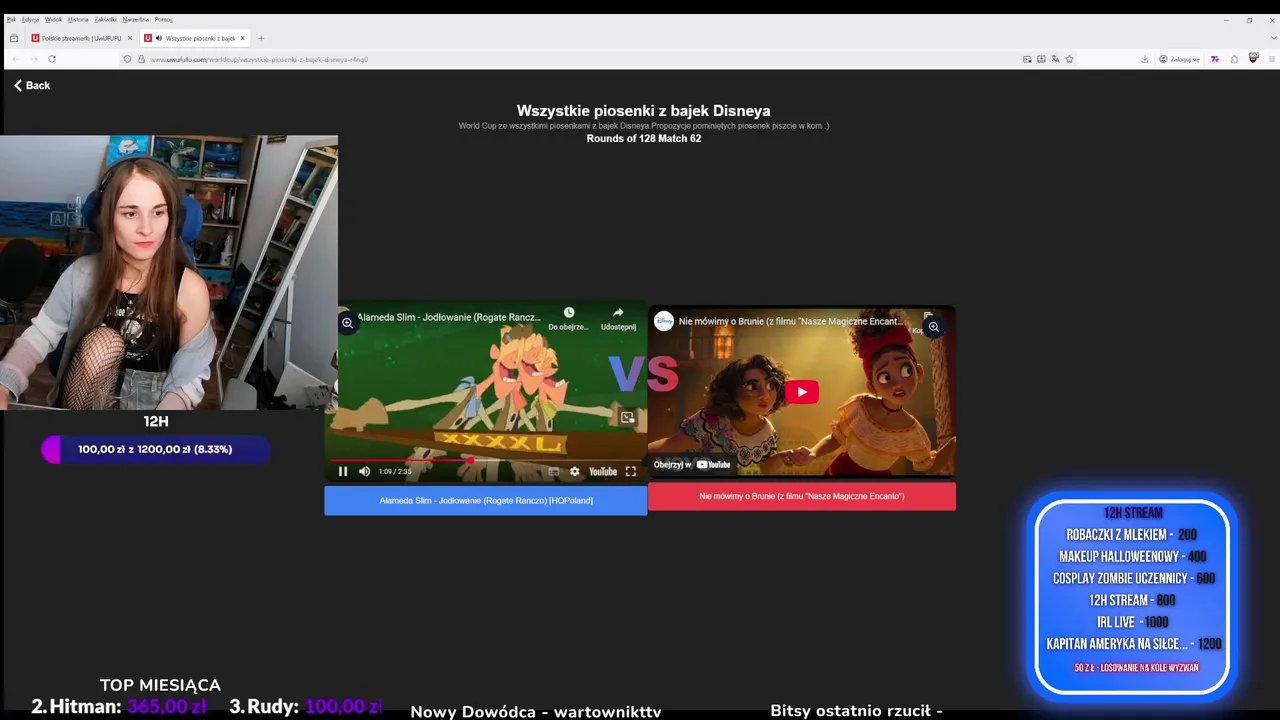
Task: Enter fullscreen on the left video
Action: tap(630, 471)
